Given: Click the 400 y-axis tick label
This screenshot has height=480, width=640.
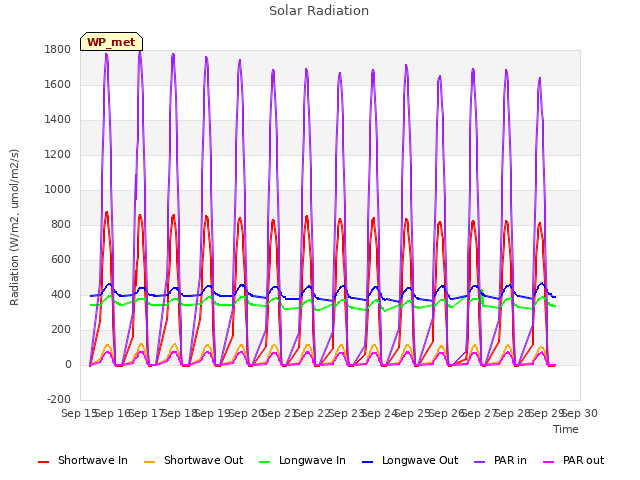Looking at the screenshot, I should pos(61,295).
